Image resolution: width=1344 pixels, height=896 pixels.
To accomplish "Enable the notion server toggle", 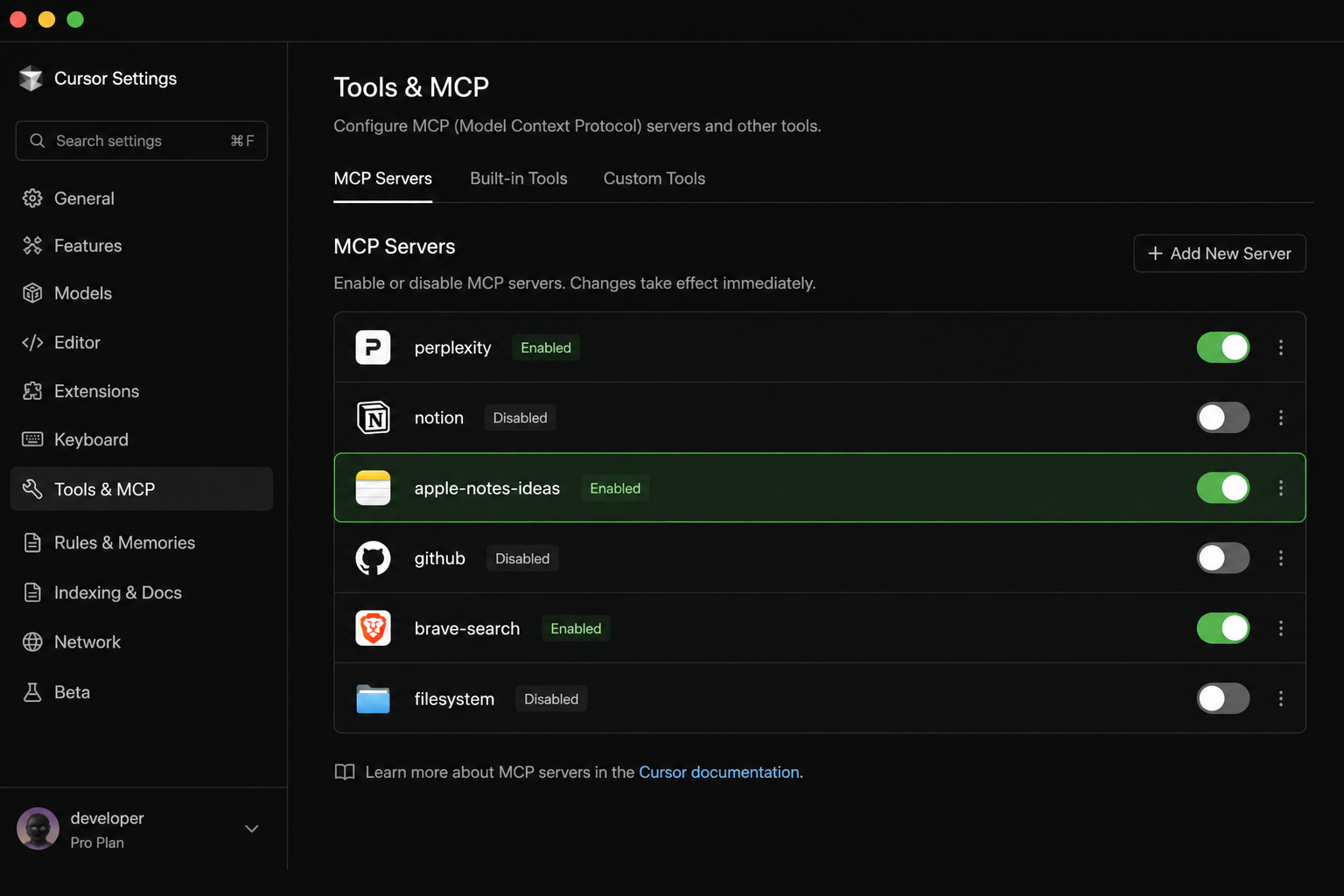I will click(x=1223, y=417).
